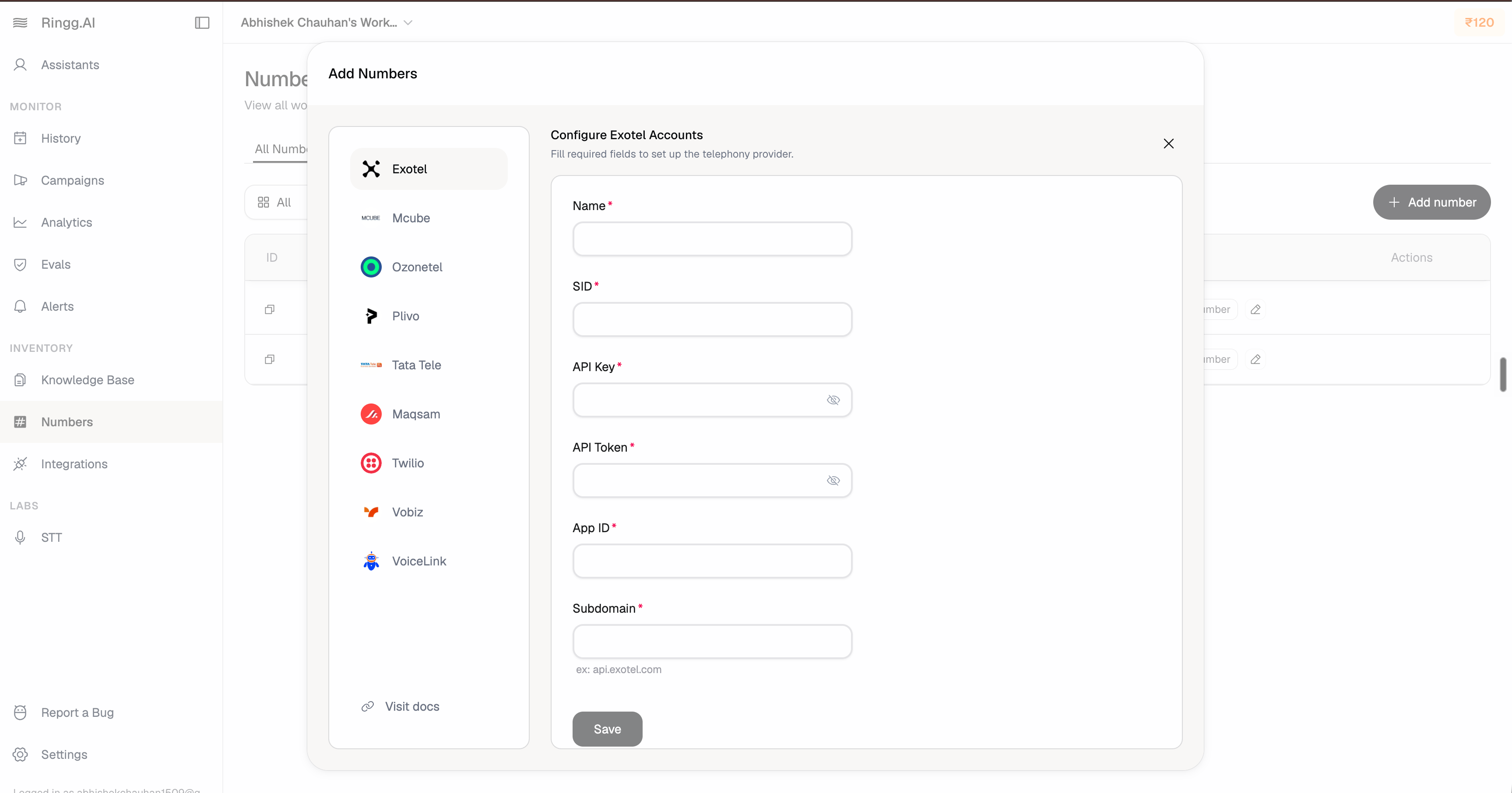
Task: Select the Ozonetel provider icon
Action: (x=370, y=267)
